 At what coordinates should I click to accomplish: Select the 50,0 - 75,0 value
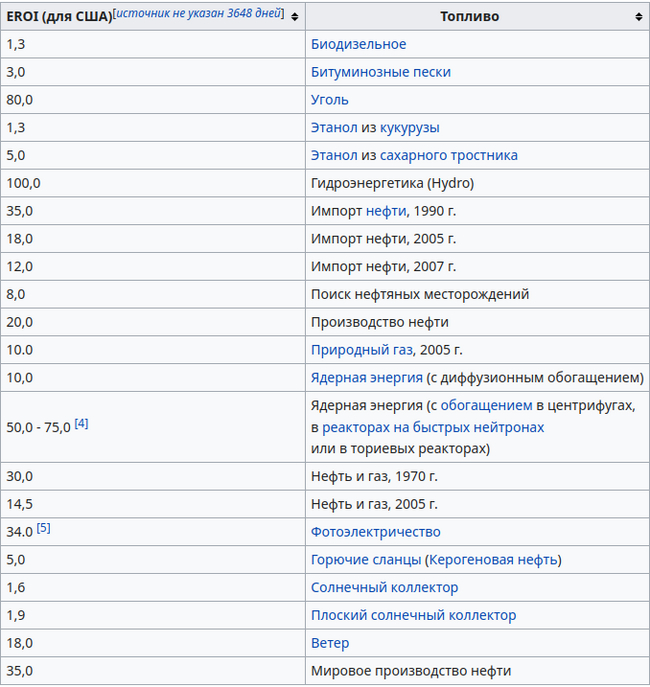tap(38, 427)
